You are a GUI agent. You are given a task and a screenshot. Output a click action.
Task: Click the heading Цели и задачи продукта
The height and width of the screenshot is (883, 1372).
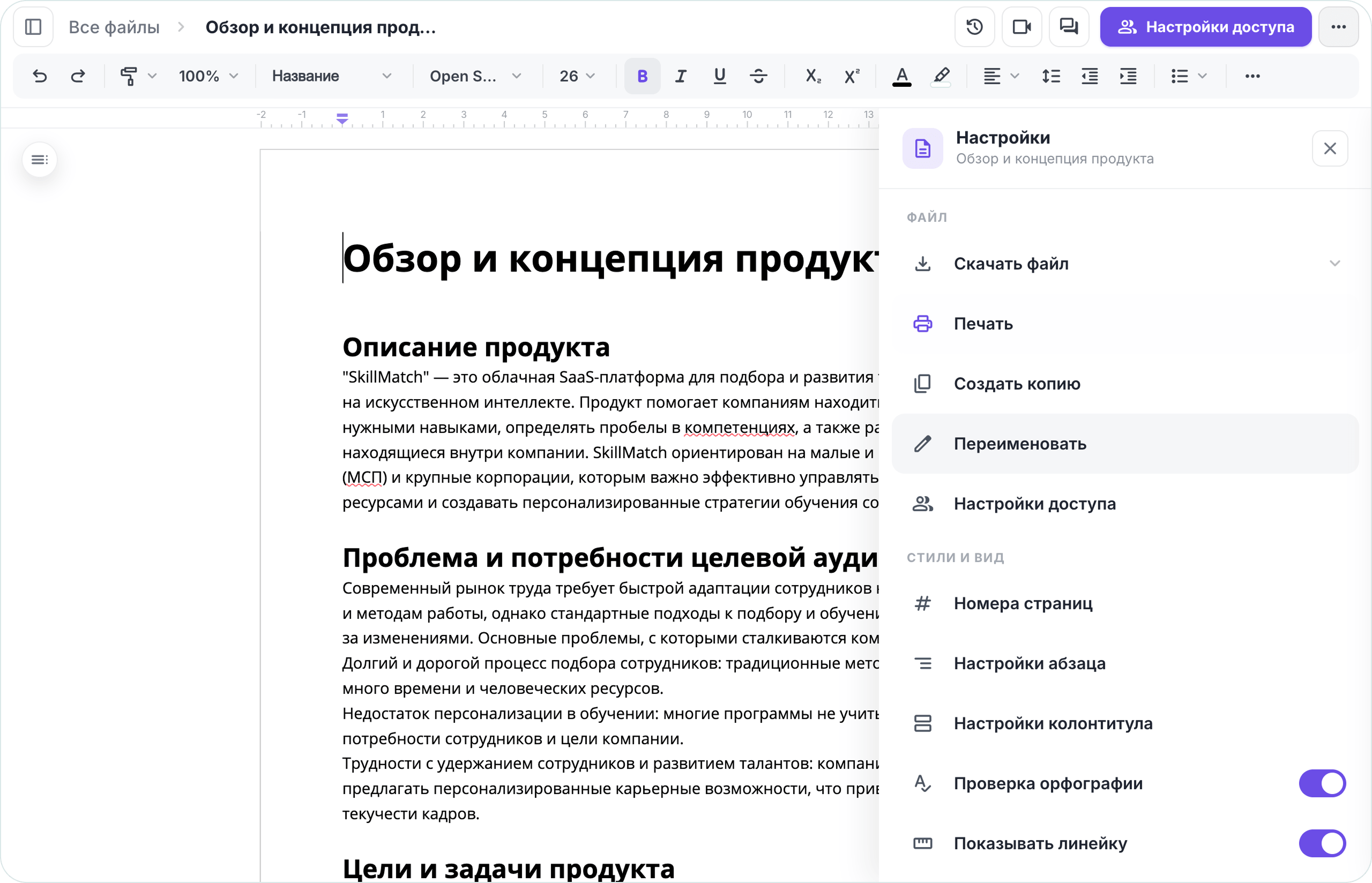click(508, 868)
